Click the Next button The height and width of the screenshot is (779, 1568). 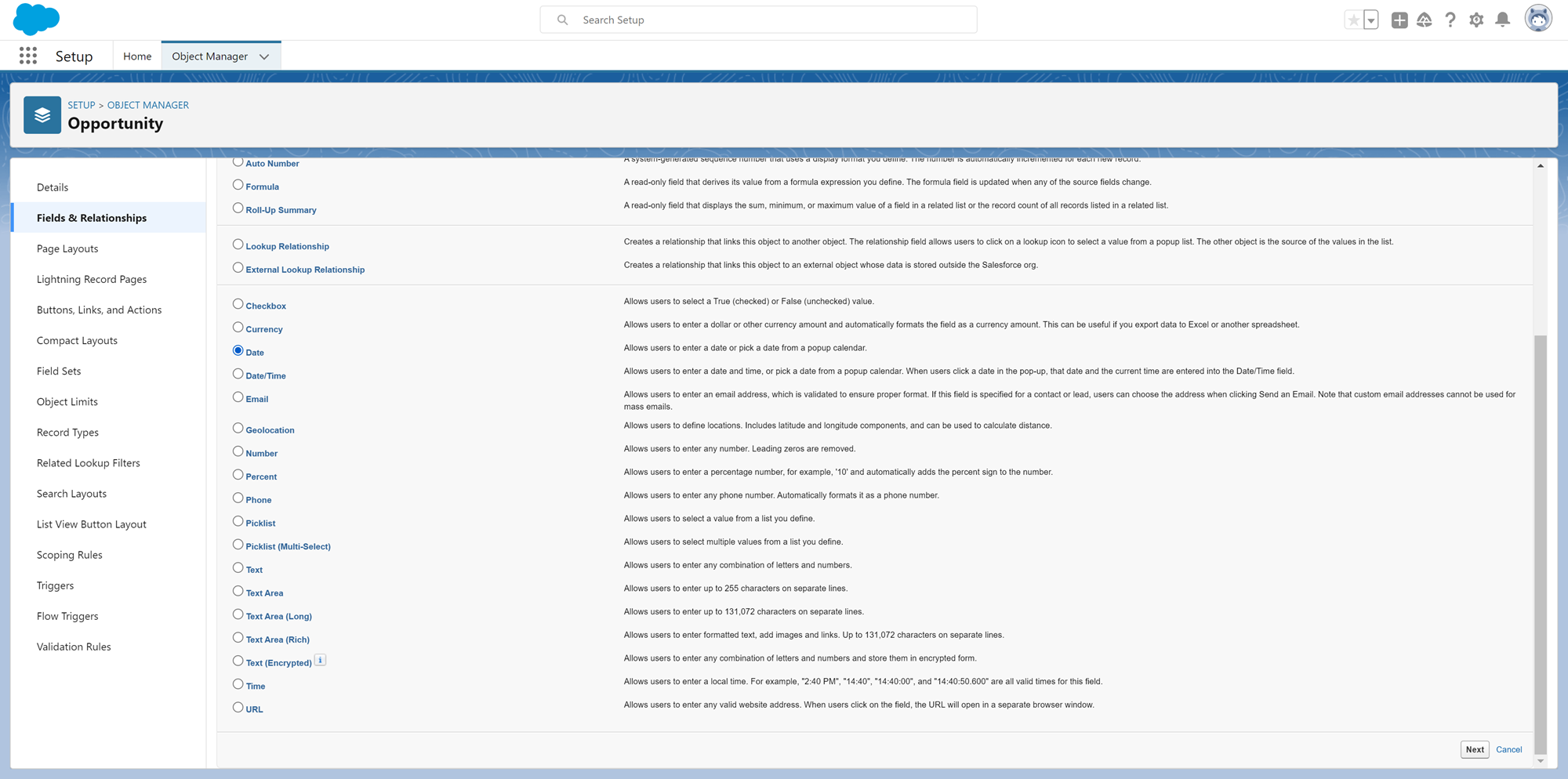pyautogui.click(x=1474, y=749)
